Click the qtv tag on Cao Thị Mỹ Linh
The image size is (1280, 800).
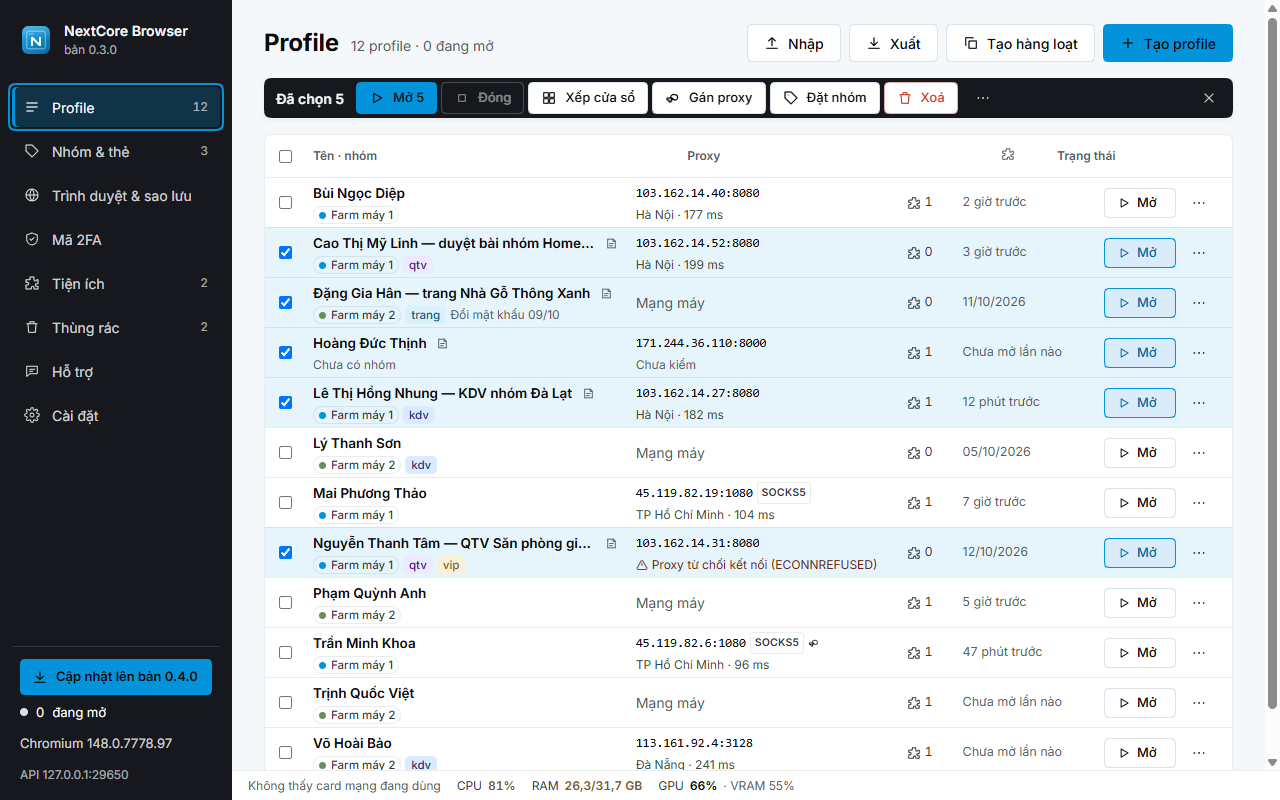pyautogui.click(x=418, y=265)
